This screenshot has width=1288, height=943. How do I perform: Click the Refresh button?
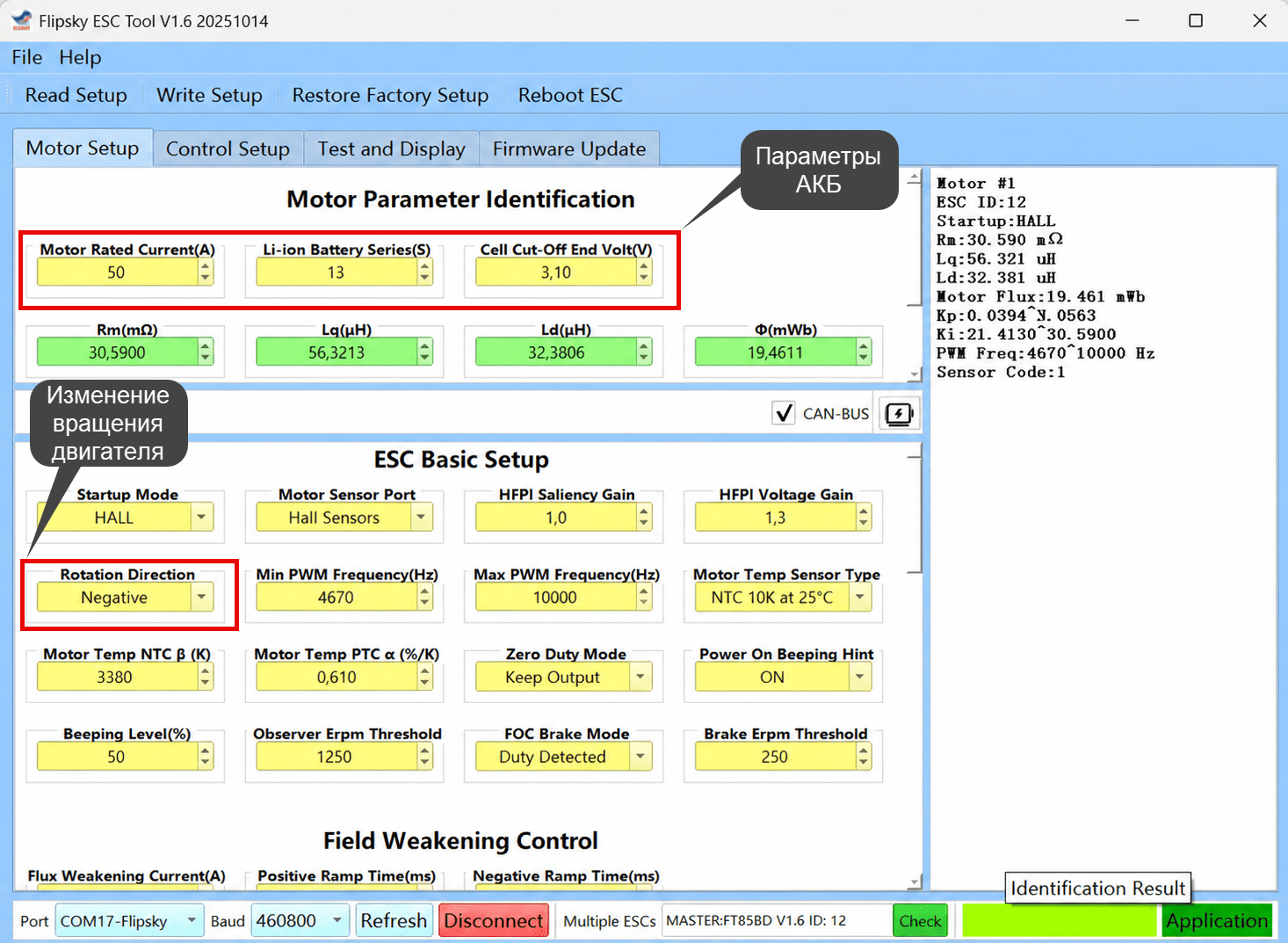pos(394,921)
